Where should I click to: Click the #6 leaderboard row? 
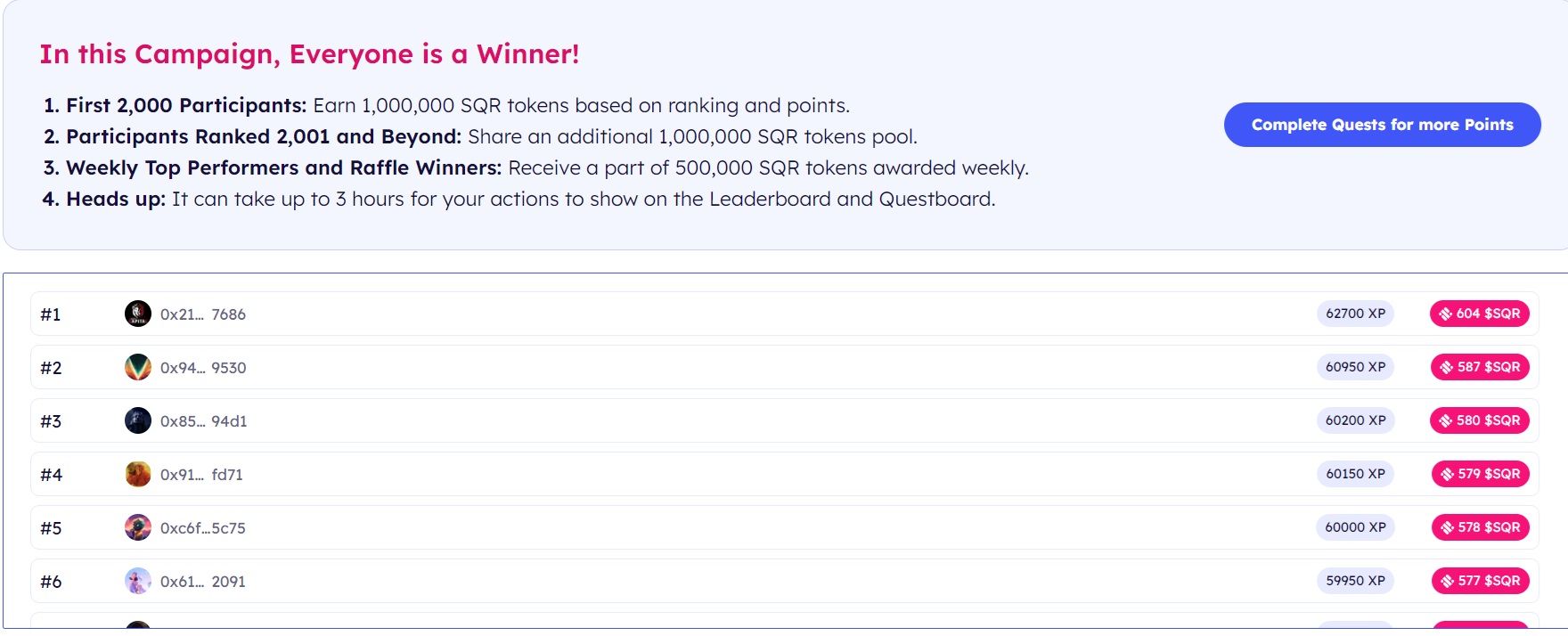784,581
